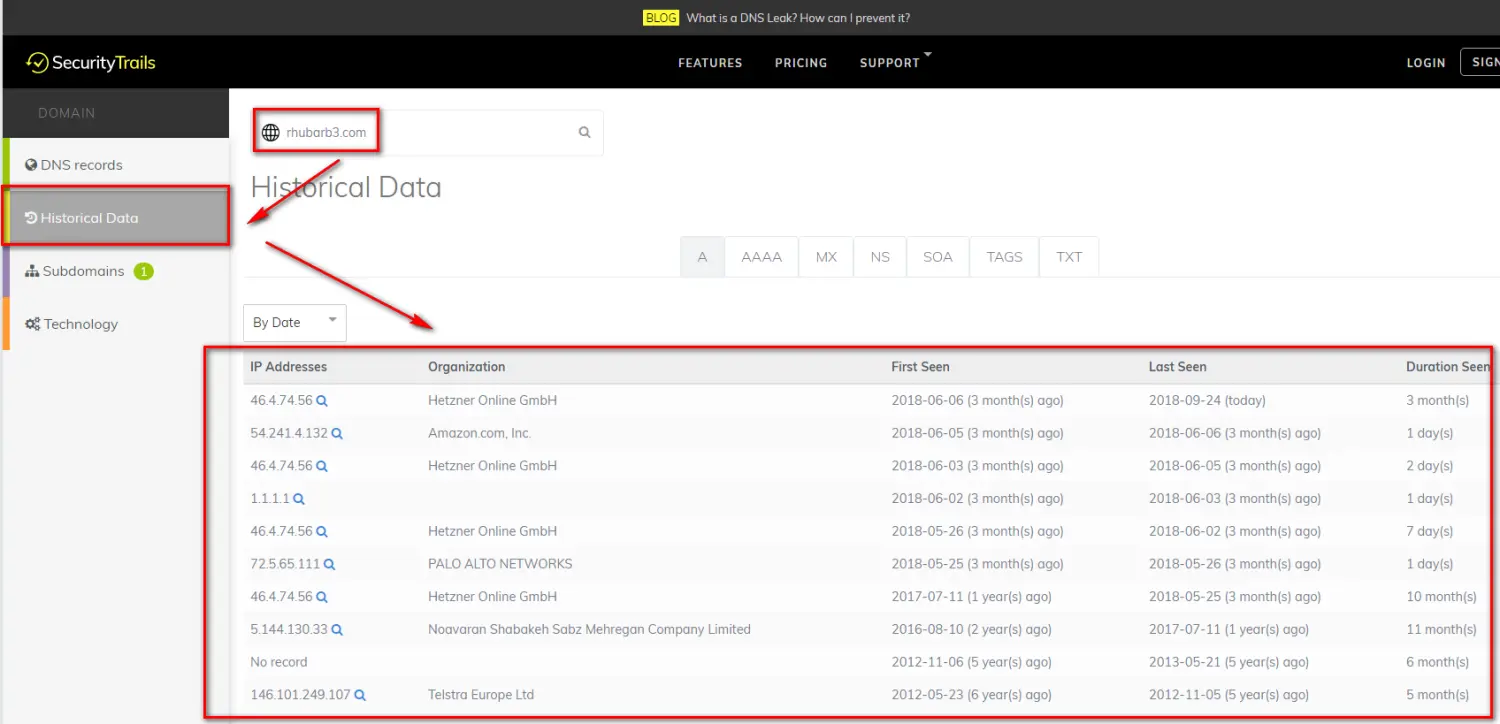Viewport: 1500px width, 724px height.
Task: Click the search magnifier in domain field
Action: (585, 132)
